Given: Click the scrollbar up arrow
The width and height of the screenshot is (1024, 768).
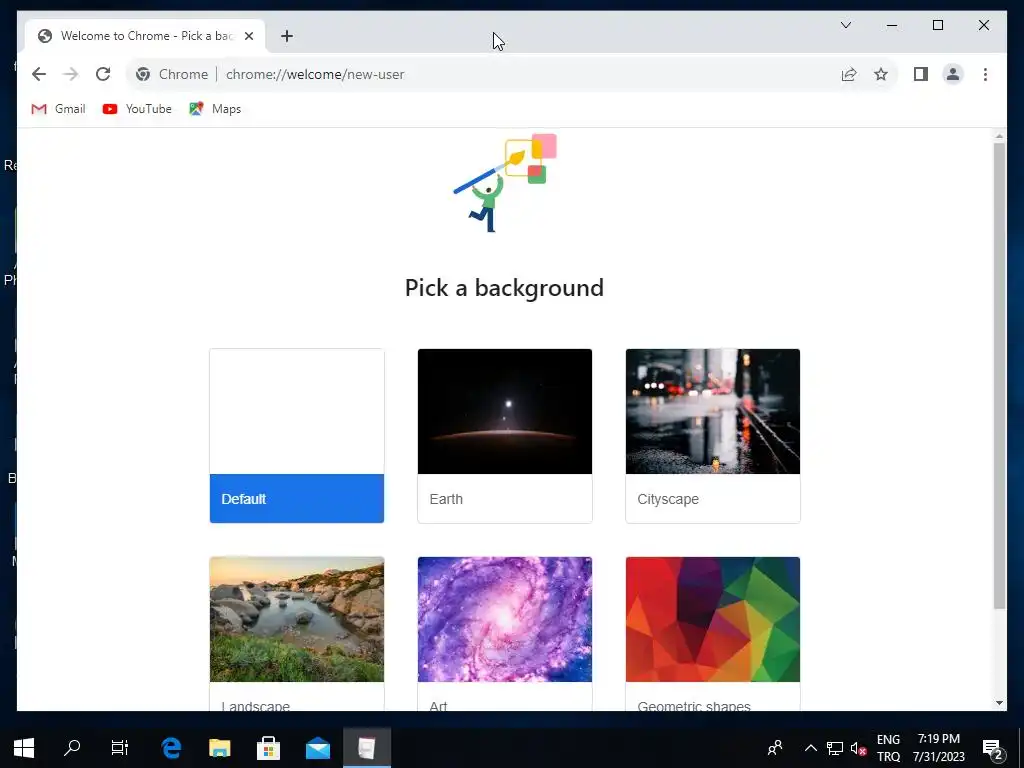Looking at the screenshot, I should coord(999,136).
